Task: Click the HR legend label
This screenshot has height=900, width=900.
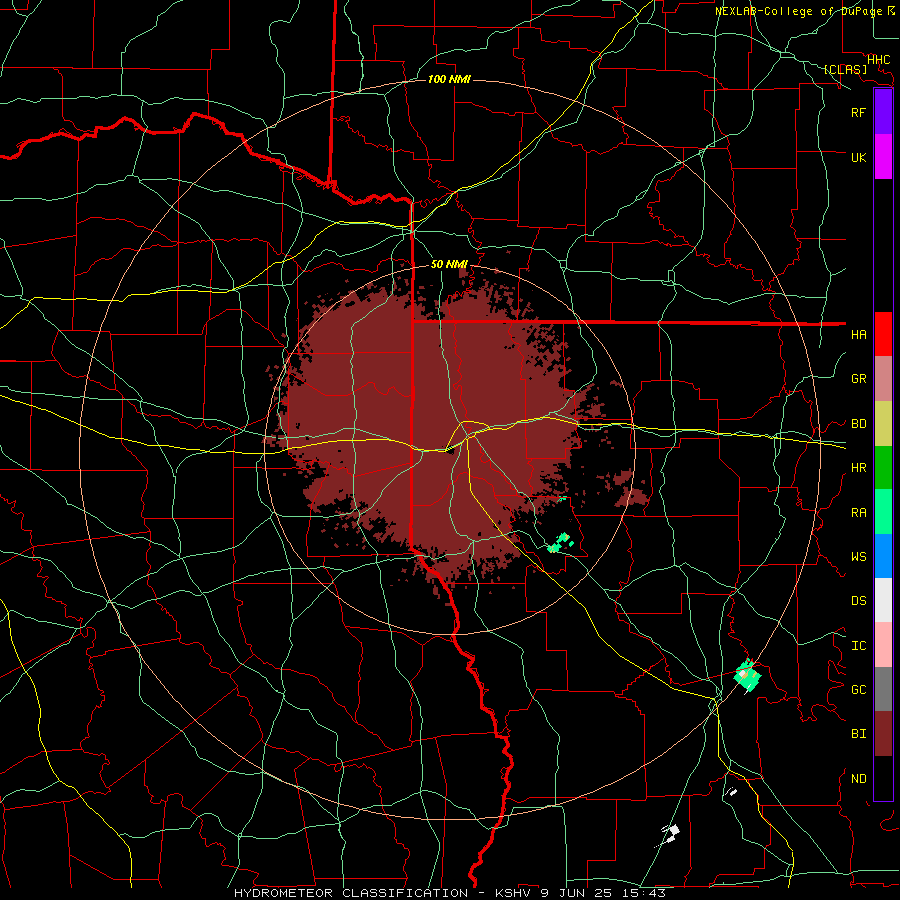Action: point(859,468)
